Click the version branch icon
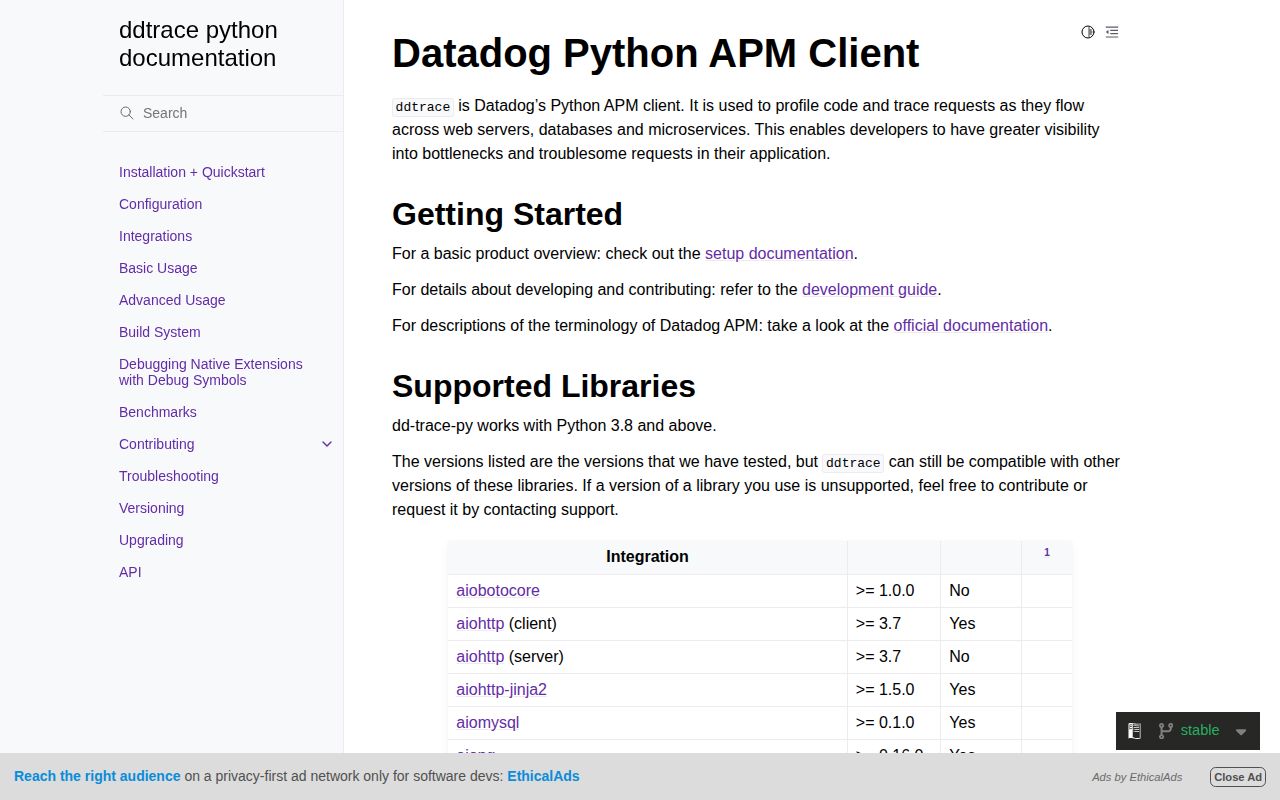 [x=1165, y=731]
